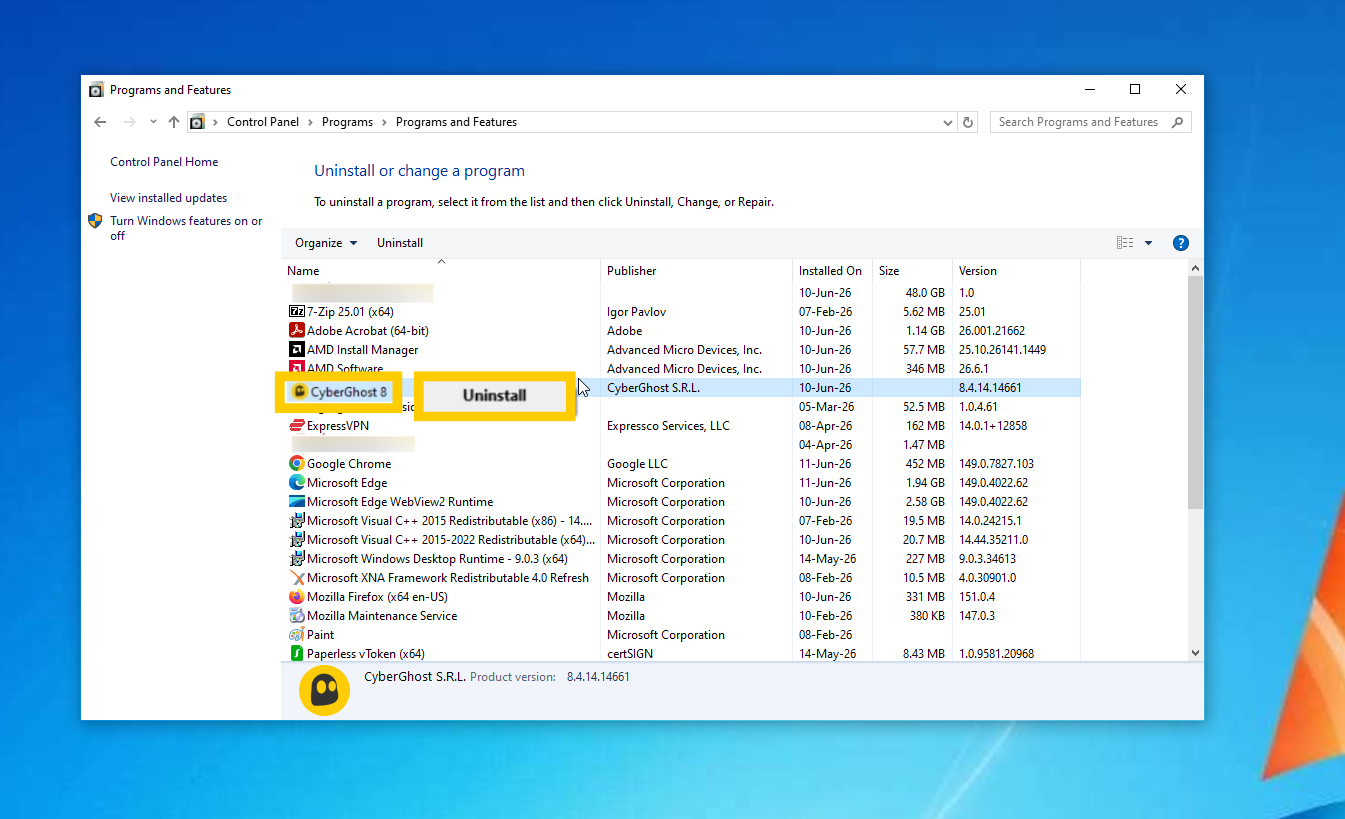This screenshot has height=819, width=1345.
Task: Click the XNA Framework Redistributable icon
Action: click(296, 578)
